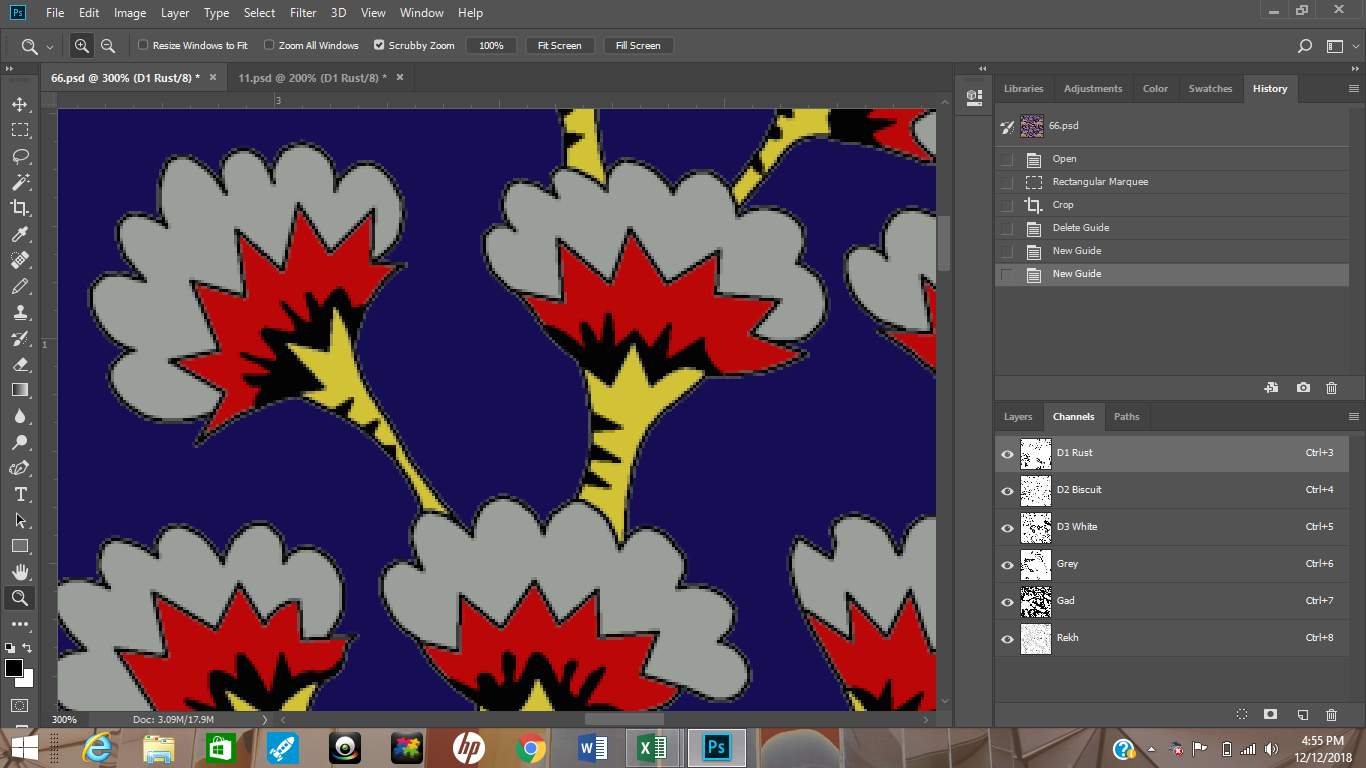Click the foreground color swatch
Screen dimensions: 1366x768
[14, 668]
